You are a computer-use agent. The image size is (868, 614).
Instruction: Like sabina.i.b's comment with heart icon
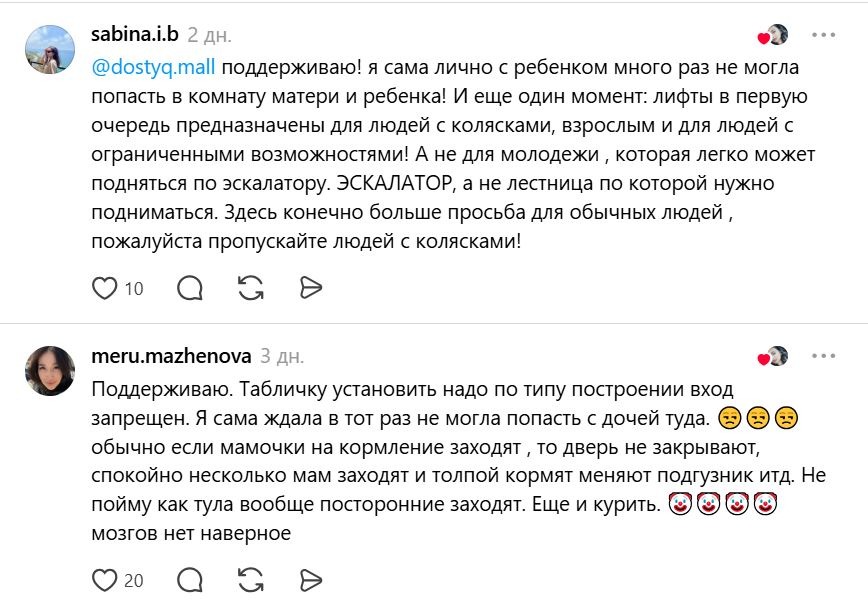click(104, 288)
